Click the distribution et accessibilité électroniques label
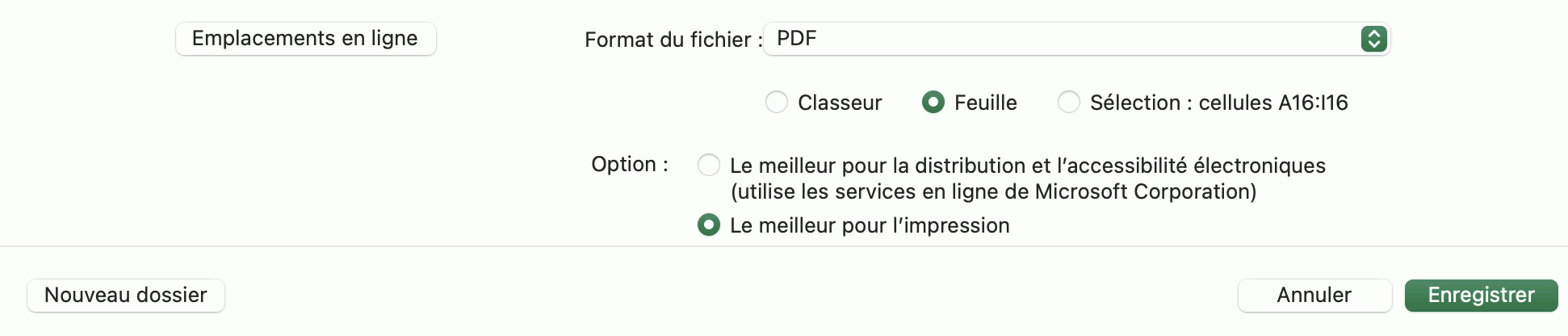Image resolution: width=1568 pixels, height=336 pixels. coord(1027,166)
